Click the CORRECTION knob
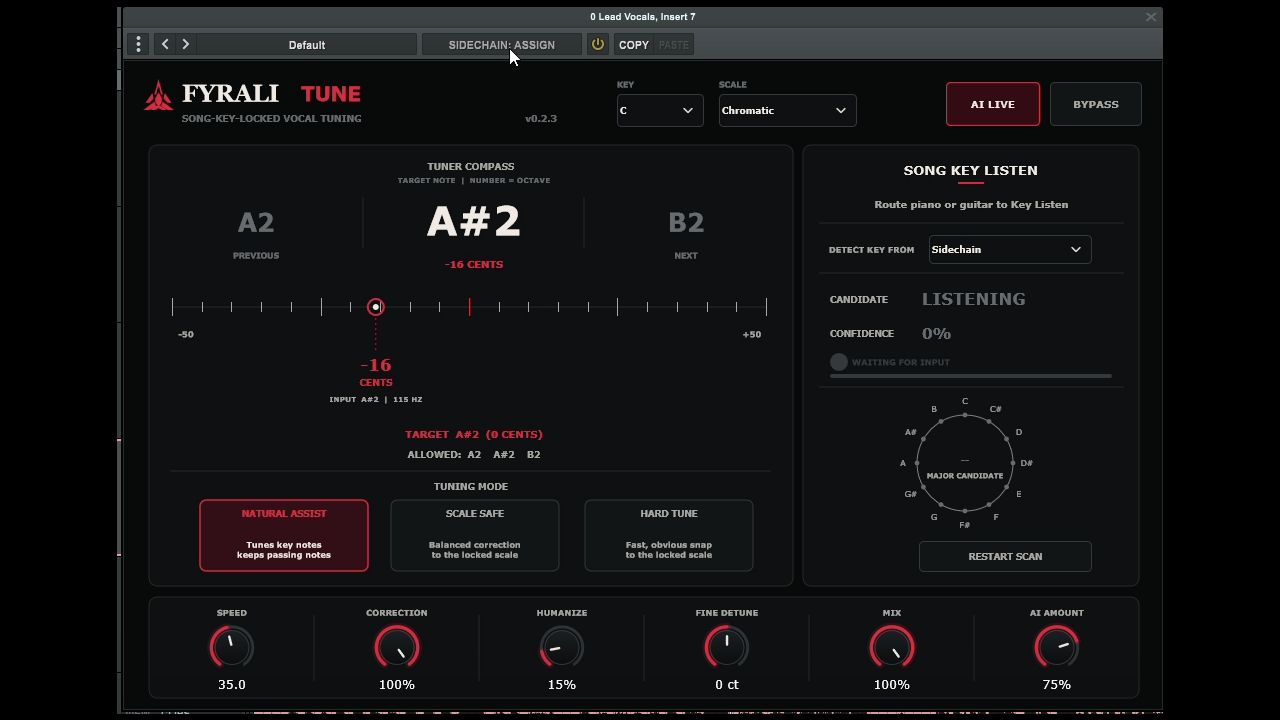Viewport: 1280px width, 720px height. point(397,647)
